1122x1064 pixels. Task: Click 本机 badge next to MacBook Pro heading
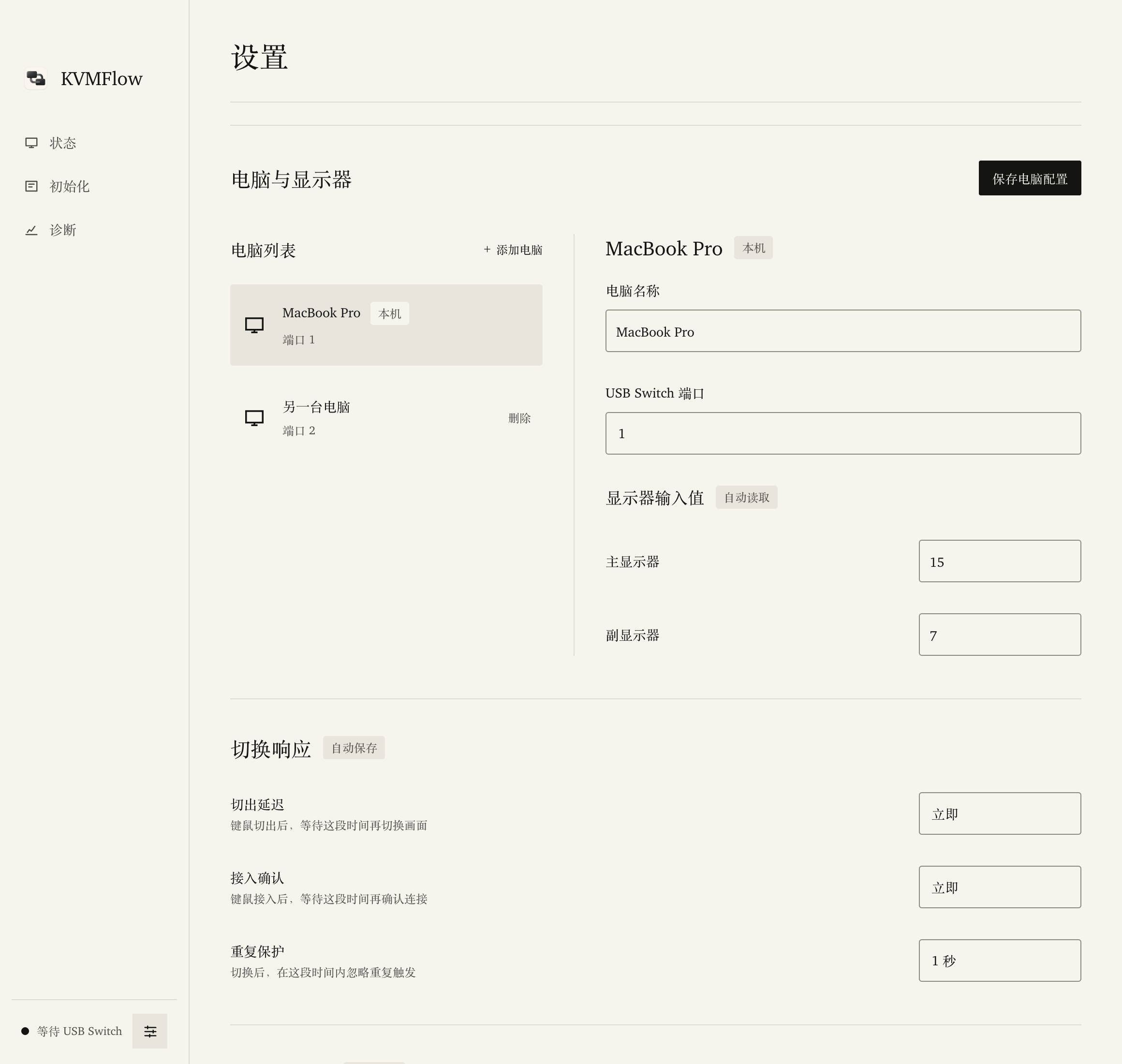point(753,248)
